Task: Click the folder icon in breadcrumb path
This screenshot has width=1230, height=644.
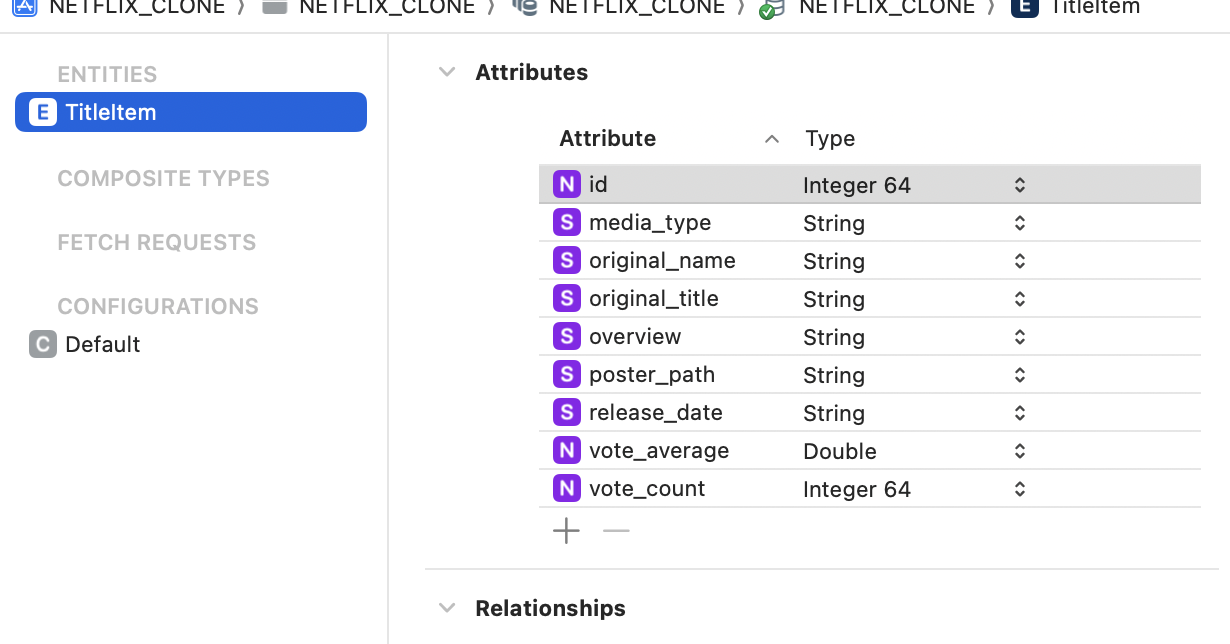Action: (x=274, y=6)
